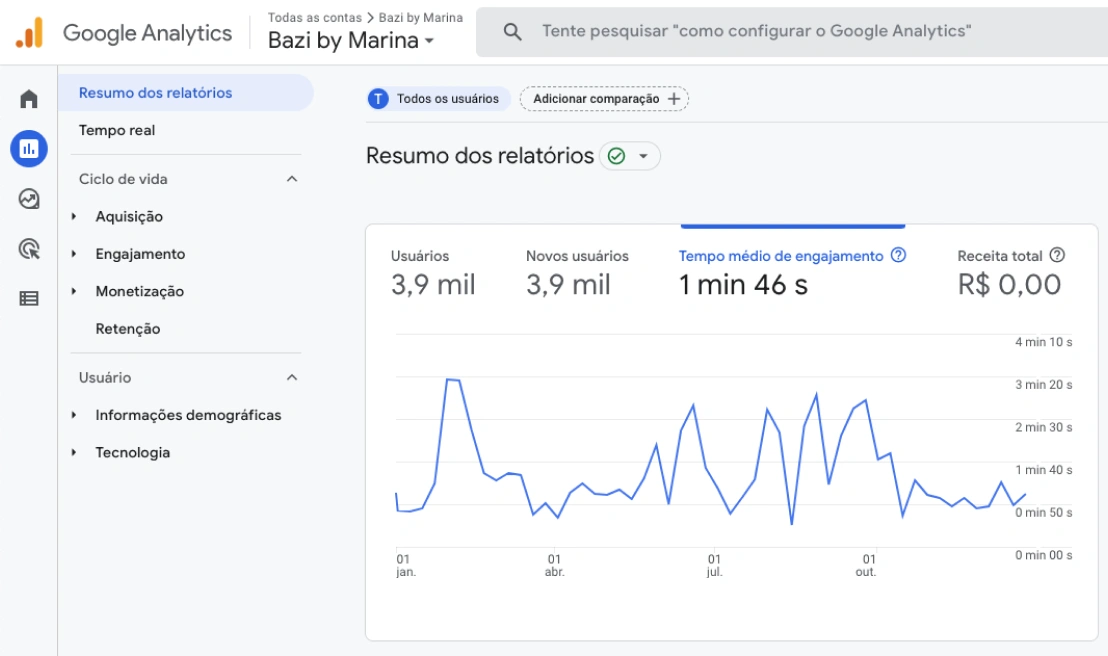
Task: Click help icon beside Tempo médio de engajamento
Action: coord(898,255)
